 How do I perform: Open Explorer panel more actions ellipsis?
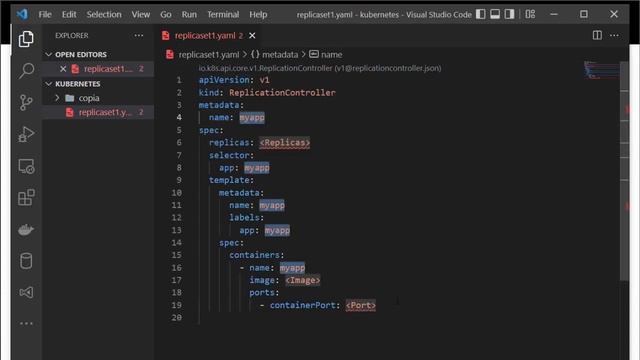[139, 36]
